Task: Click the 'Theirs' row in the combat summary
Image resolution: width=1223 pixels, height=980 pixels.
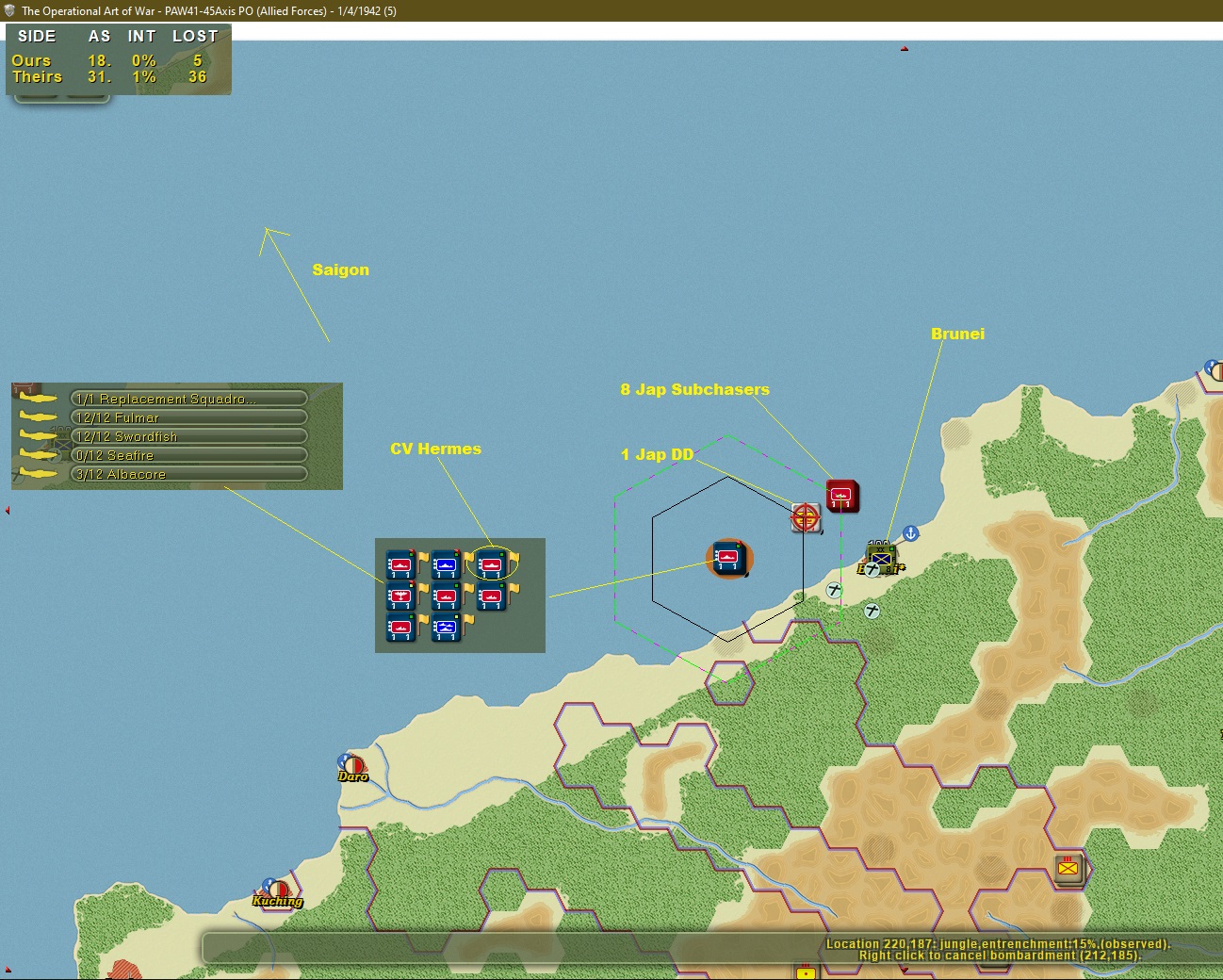Action: pyautogui.click(x=108, y=77)
